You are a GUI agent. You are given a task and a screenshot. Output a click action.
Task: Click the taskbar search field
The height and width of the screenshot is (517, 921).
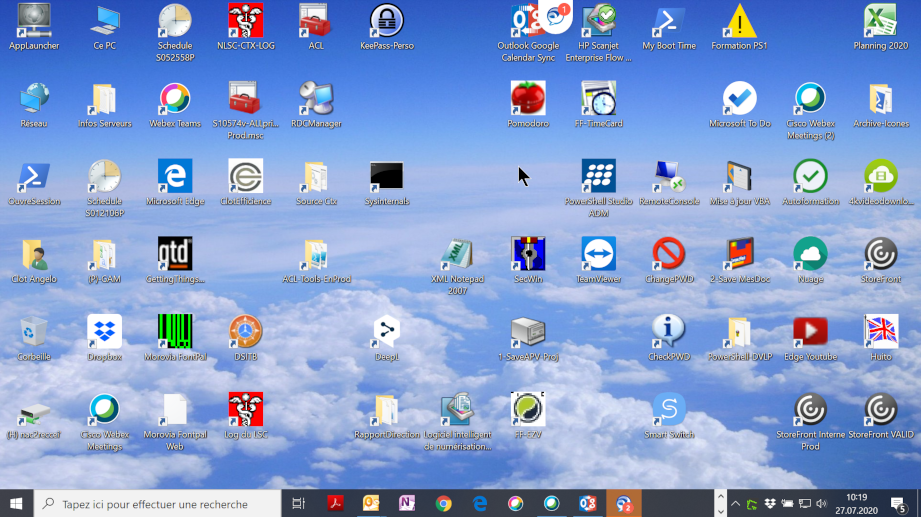coord(157,503)
